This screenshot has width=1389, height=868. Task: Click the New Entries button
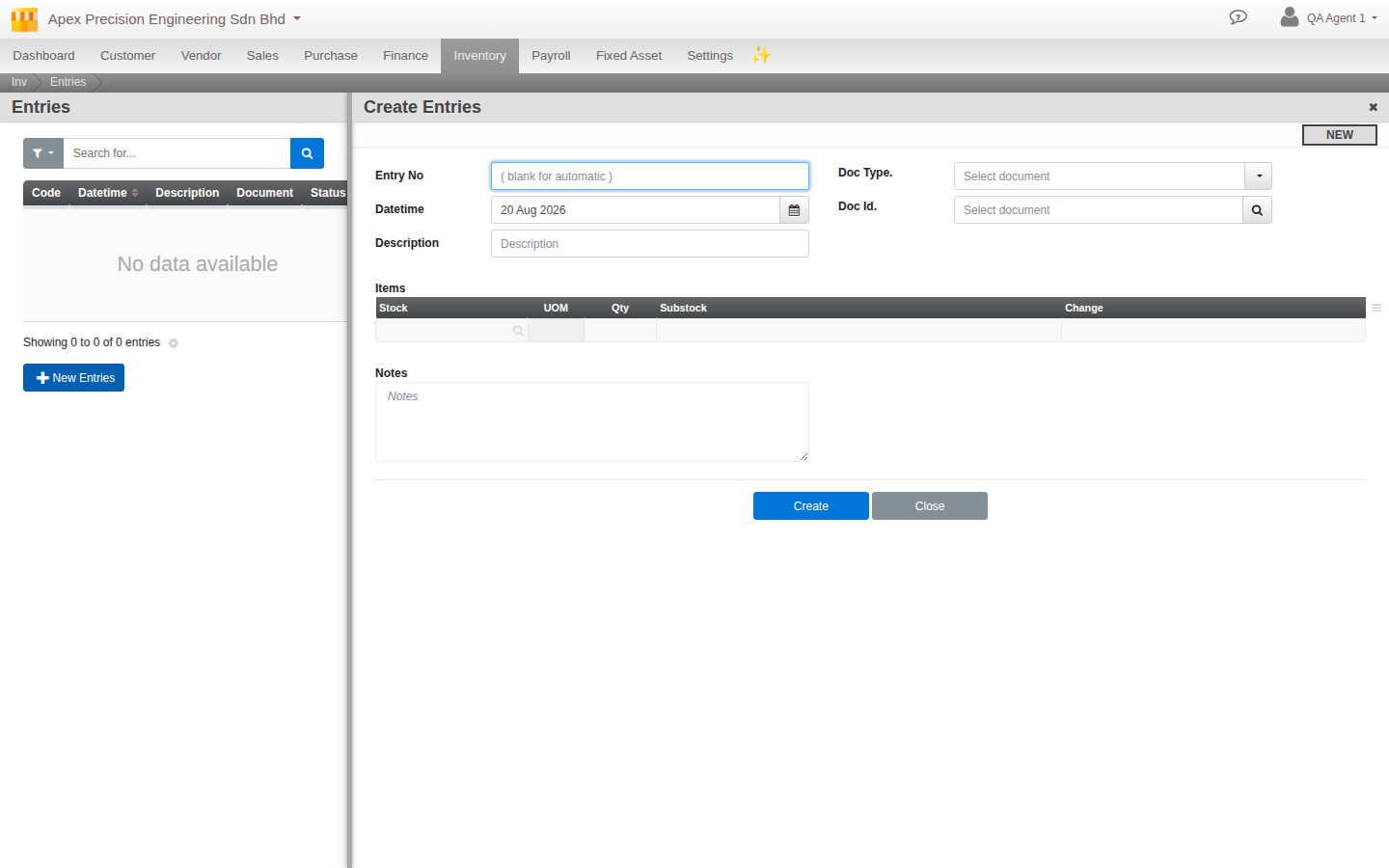[x=73, y=378]
